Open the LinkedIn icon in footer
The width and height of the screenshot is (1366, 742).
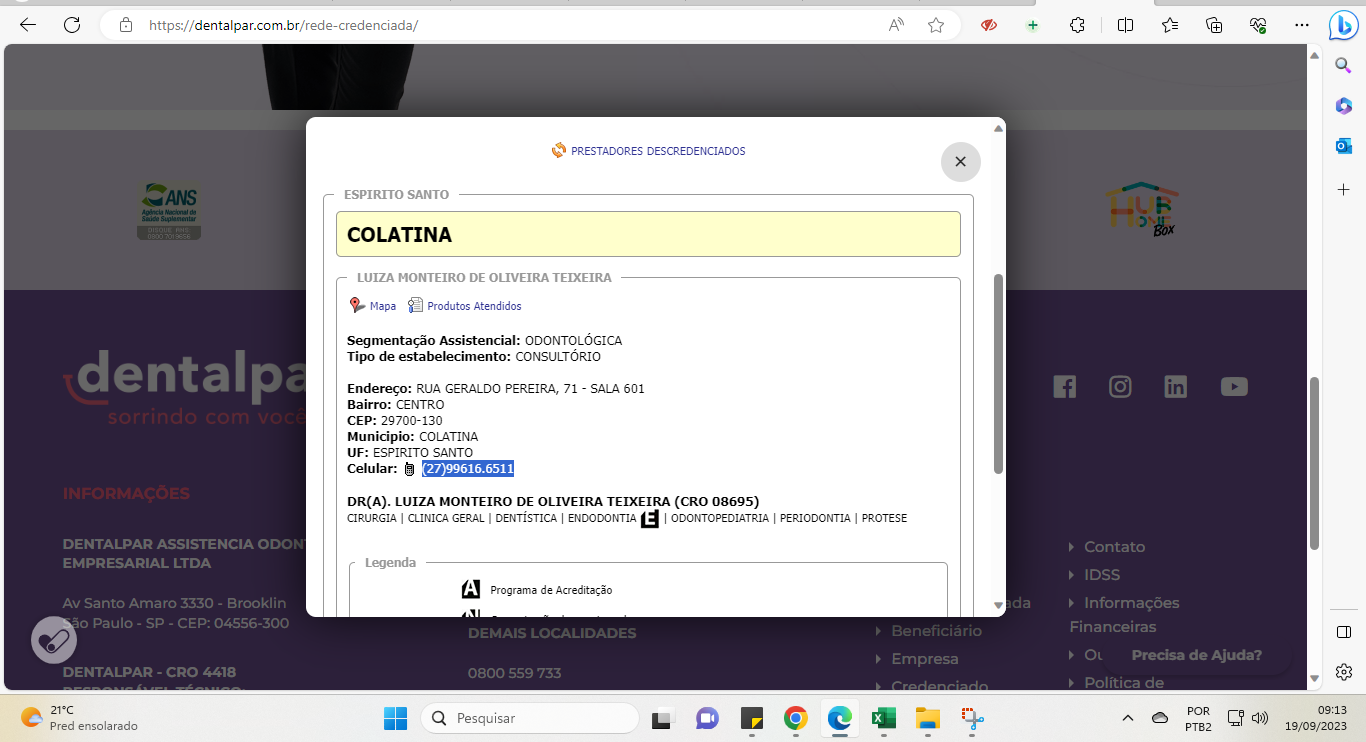1176,387
